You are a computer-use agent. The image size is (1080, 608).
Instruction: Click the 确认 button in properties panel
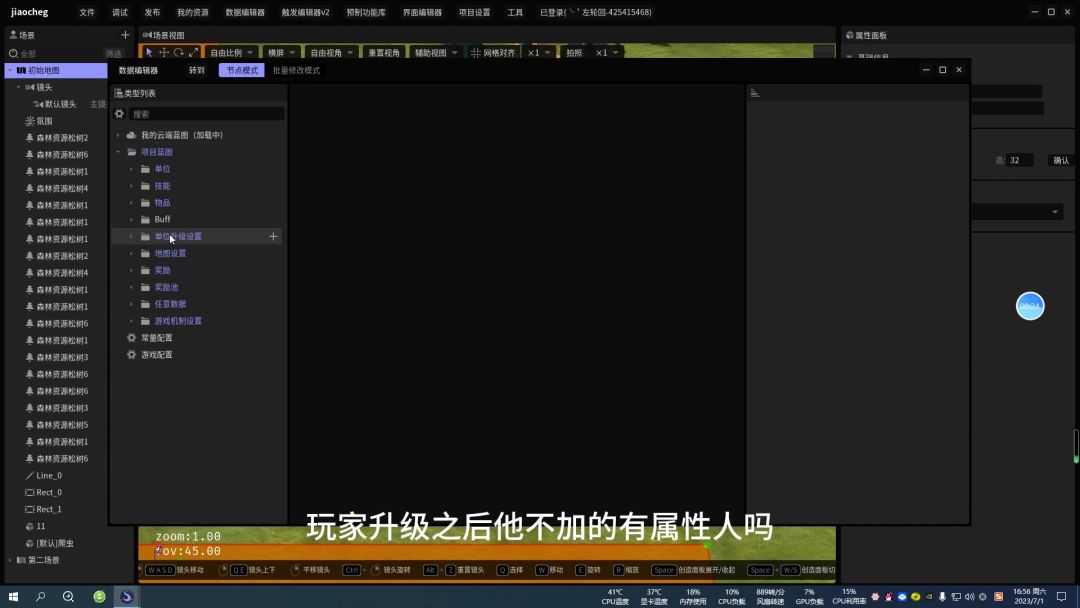click(x=1060, y=160)
